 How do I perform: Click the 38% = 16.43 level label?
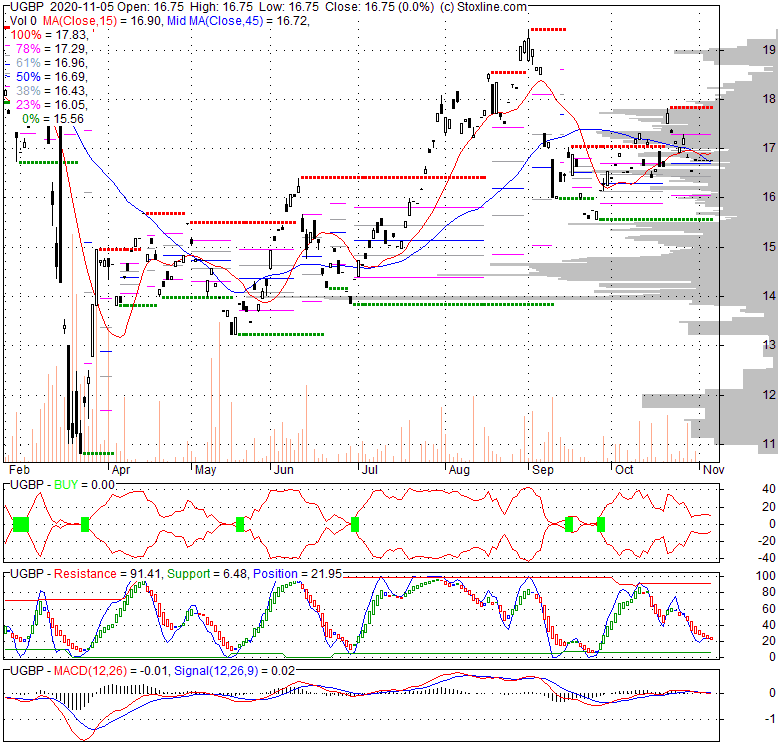pos(51,91)
